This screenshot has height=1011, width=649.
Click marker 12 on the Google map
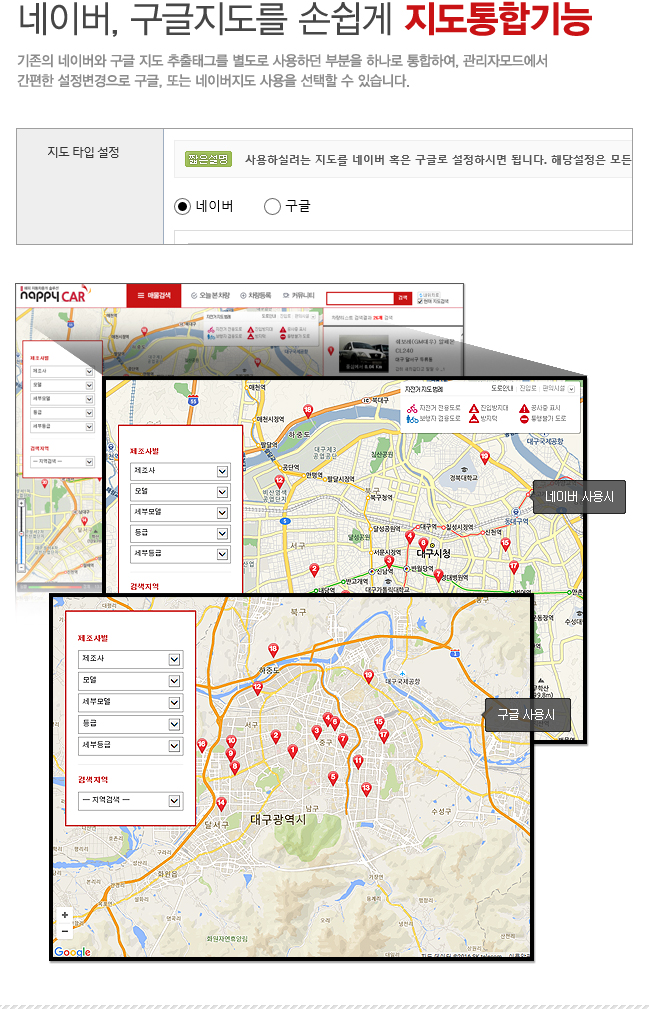point(258,688)
